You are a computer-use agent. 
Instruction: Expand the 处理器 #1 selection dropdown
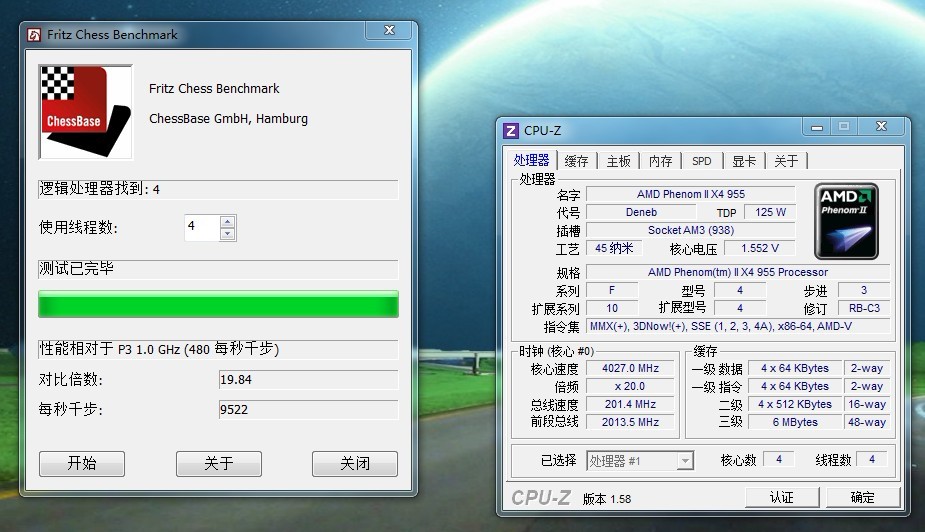[x=685, y=461]
